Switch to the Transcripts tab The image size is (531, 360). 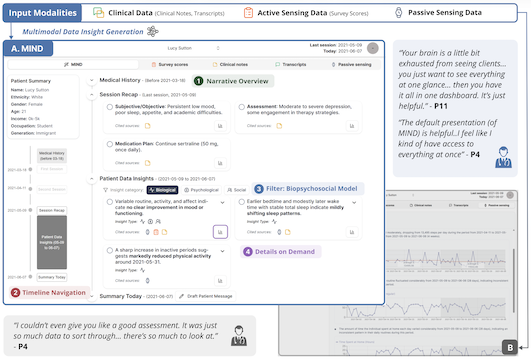point(291,64)
